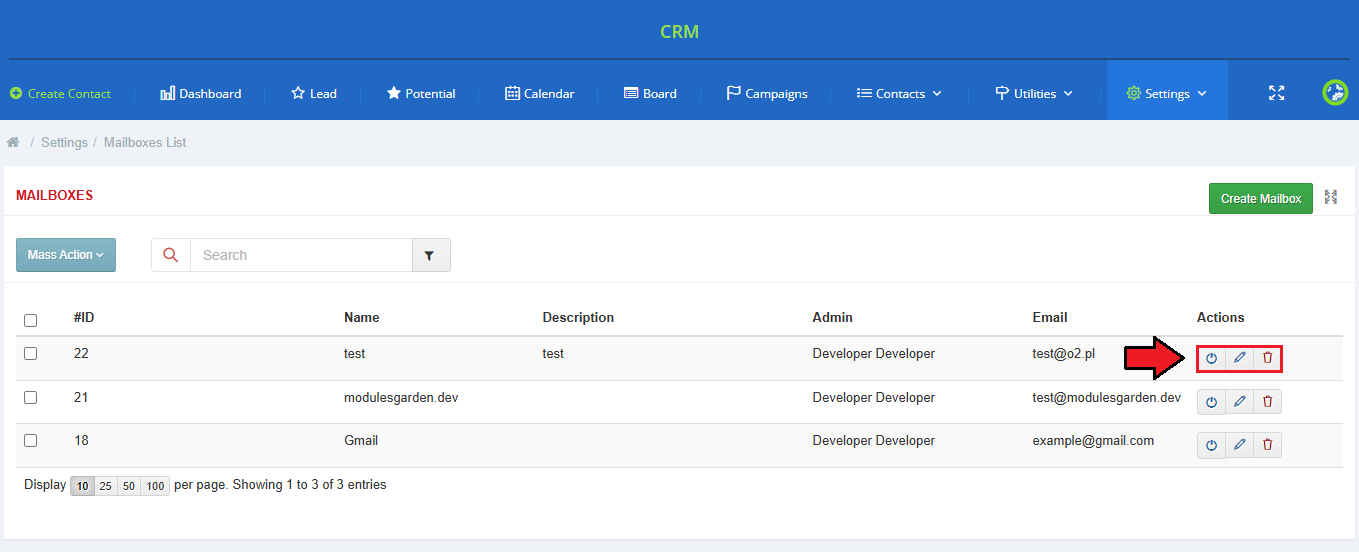The image size is (1359, 552).
Task: Sort by the Description column header
Action: [578, 317]
